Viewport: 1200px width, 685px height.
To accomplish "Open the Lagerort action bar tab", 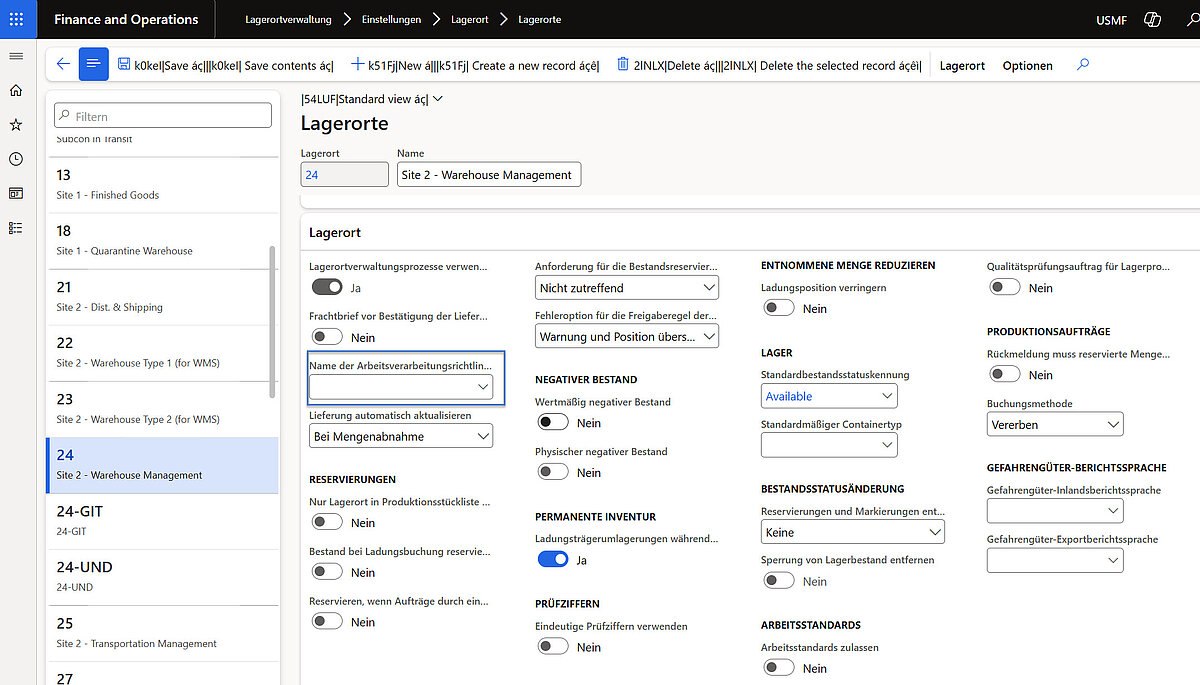I will 962,66.
